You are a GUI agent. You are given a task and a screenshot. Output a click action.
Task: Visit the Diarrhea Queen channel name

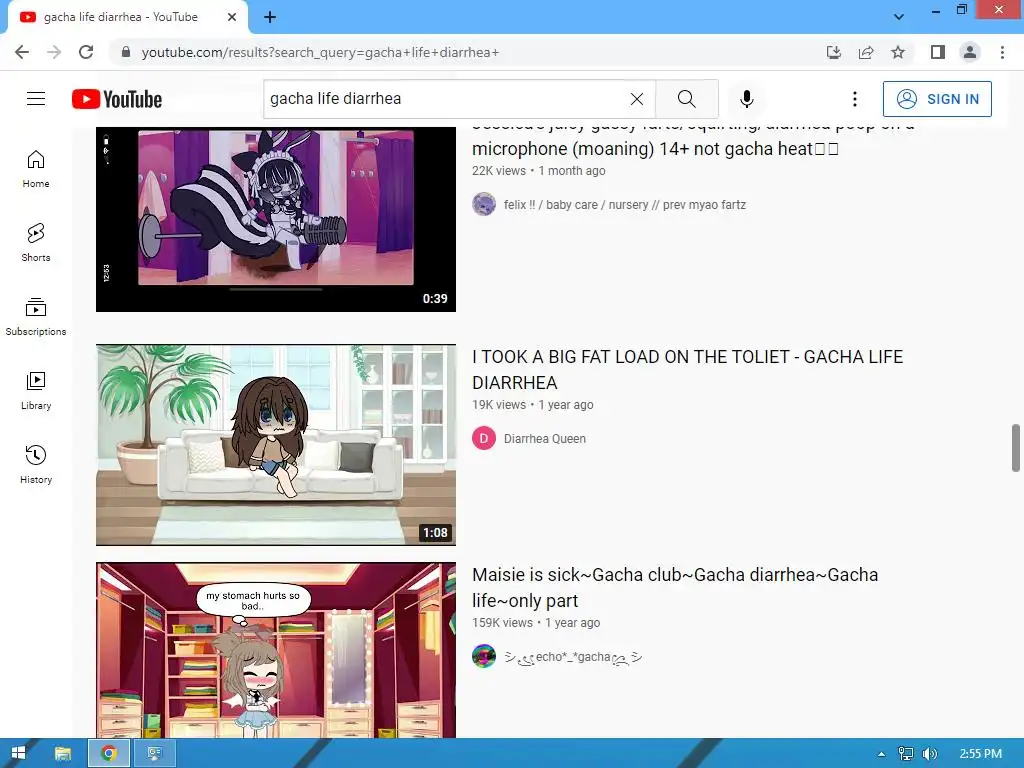[545, 439]
